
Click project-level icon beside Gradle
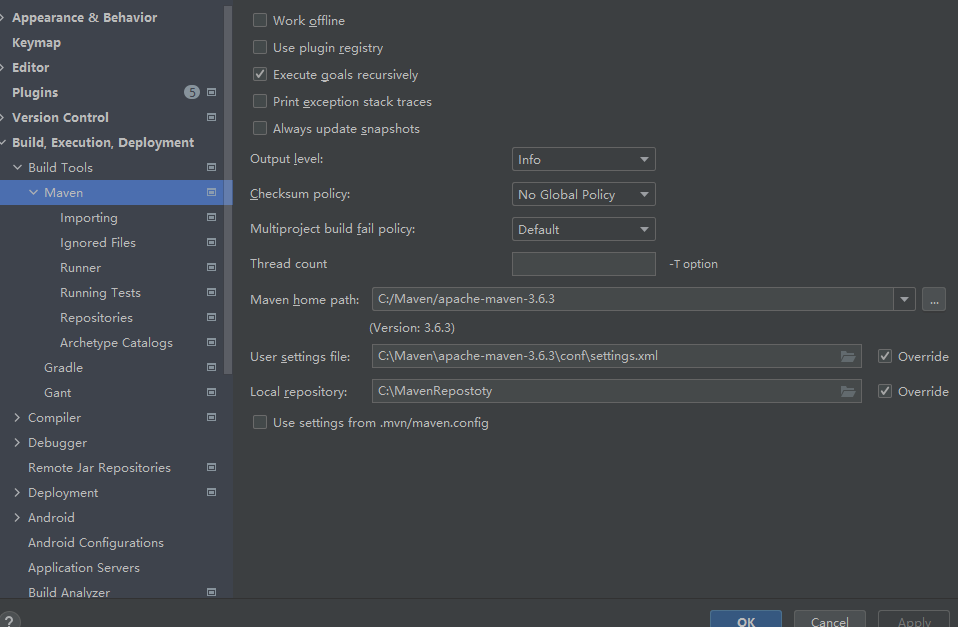click(x=211, y=367)
